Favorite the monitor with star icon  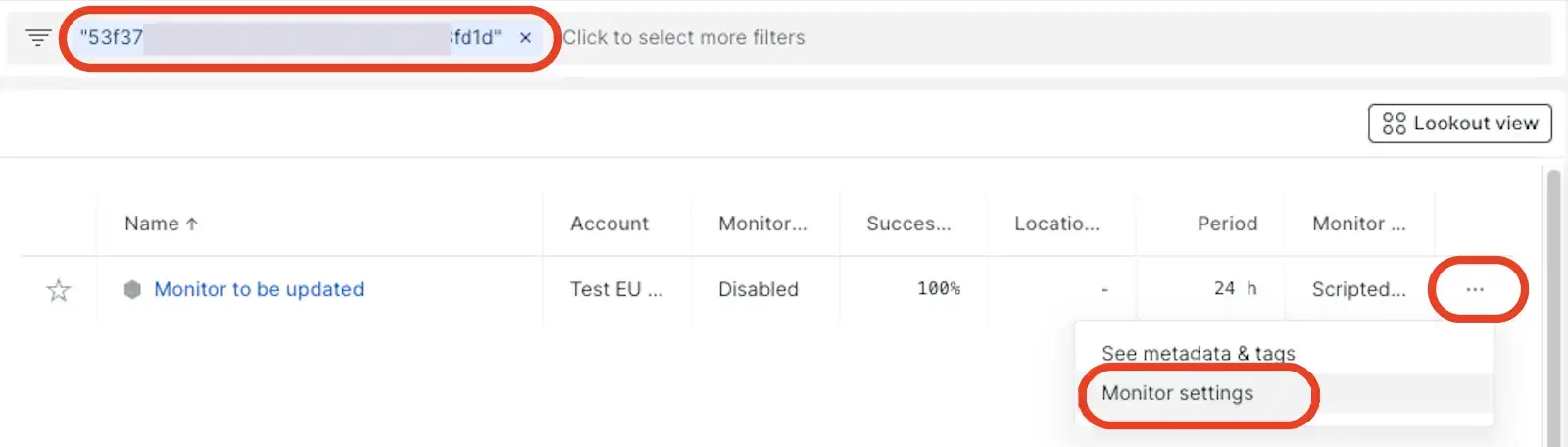pyautogui.click(x=59, y=290)
